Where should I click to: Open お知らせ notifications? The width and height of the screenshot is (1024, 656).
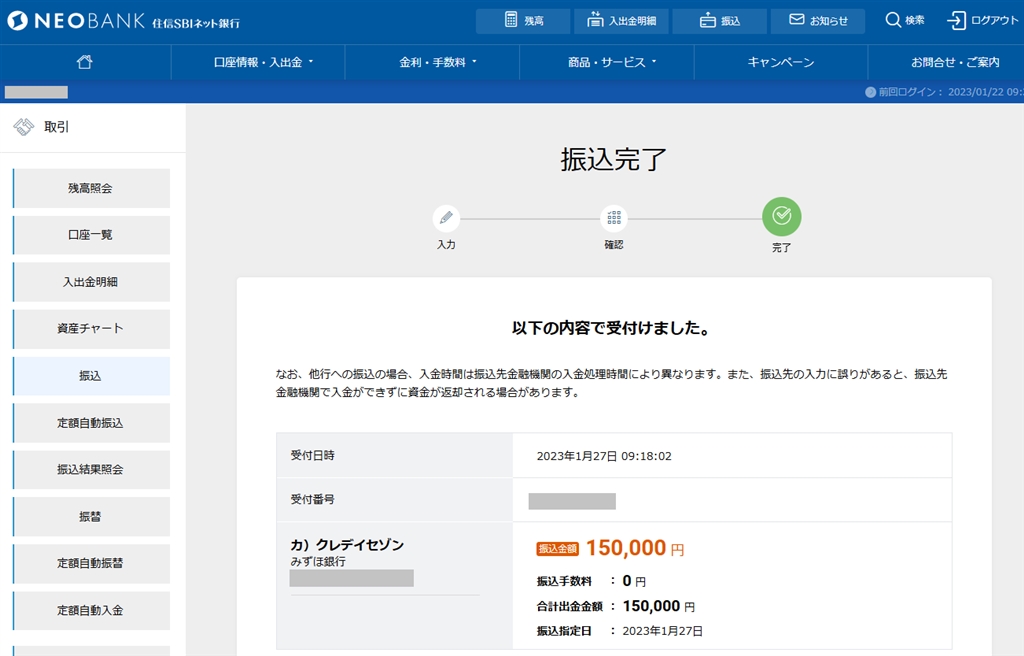pyautogui.click(x=818, y=21)
